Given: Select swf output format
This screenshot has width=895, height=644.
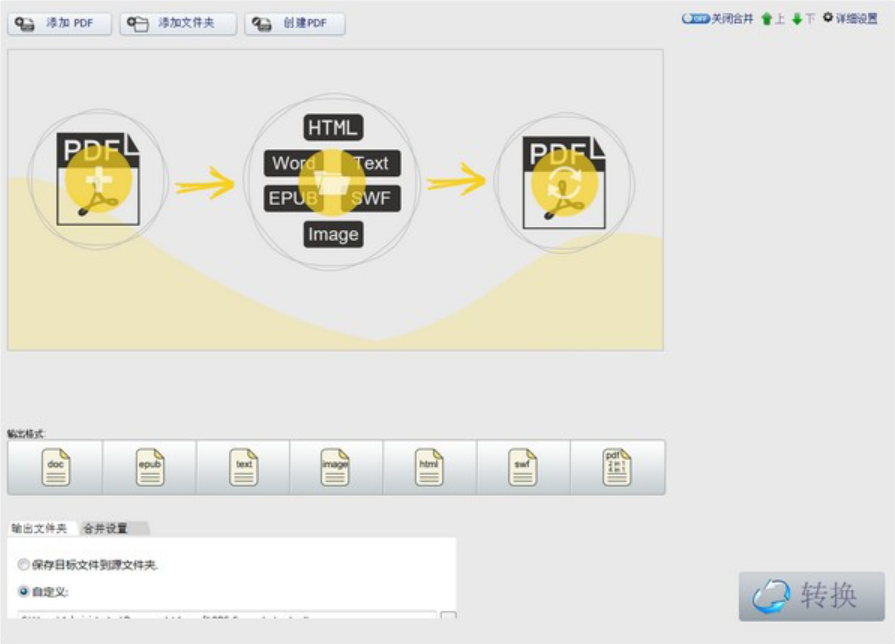Looking at the screenshot, I should (523, 467).
